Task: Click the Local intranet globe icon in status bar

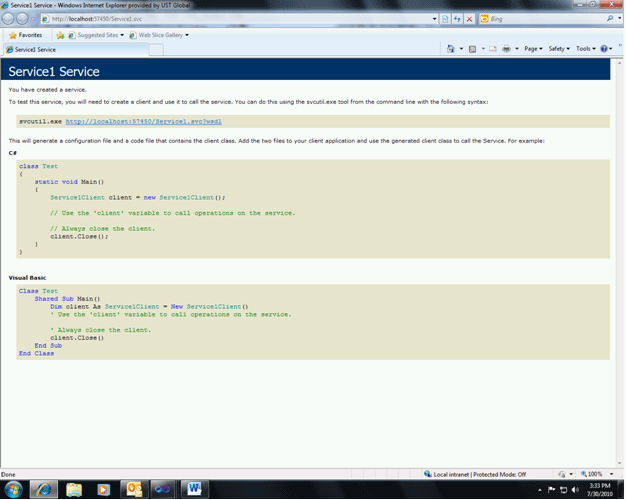Action: pyautogui.click(x=428, y=474)
